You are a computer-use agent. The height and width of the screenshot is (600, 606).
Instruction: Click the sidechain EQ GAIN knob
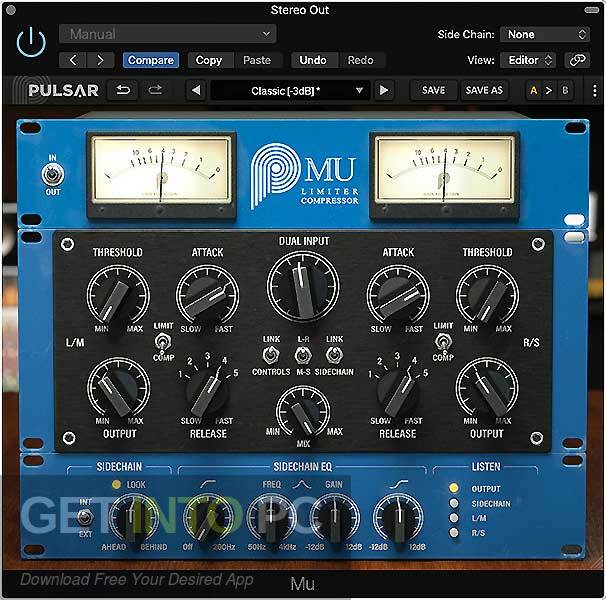335,518
